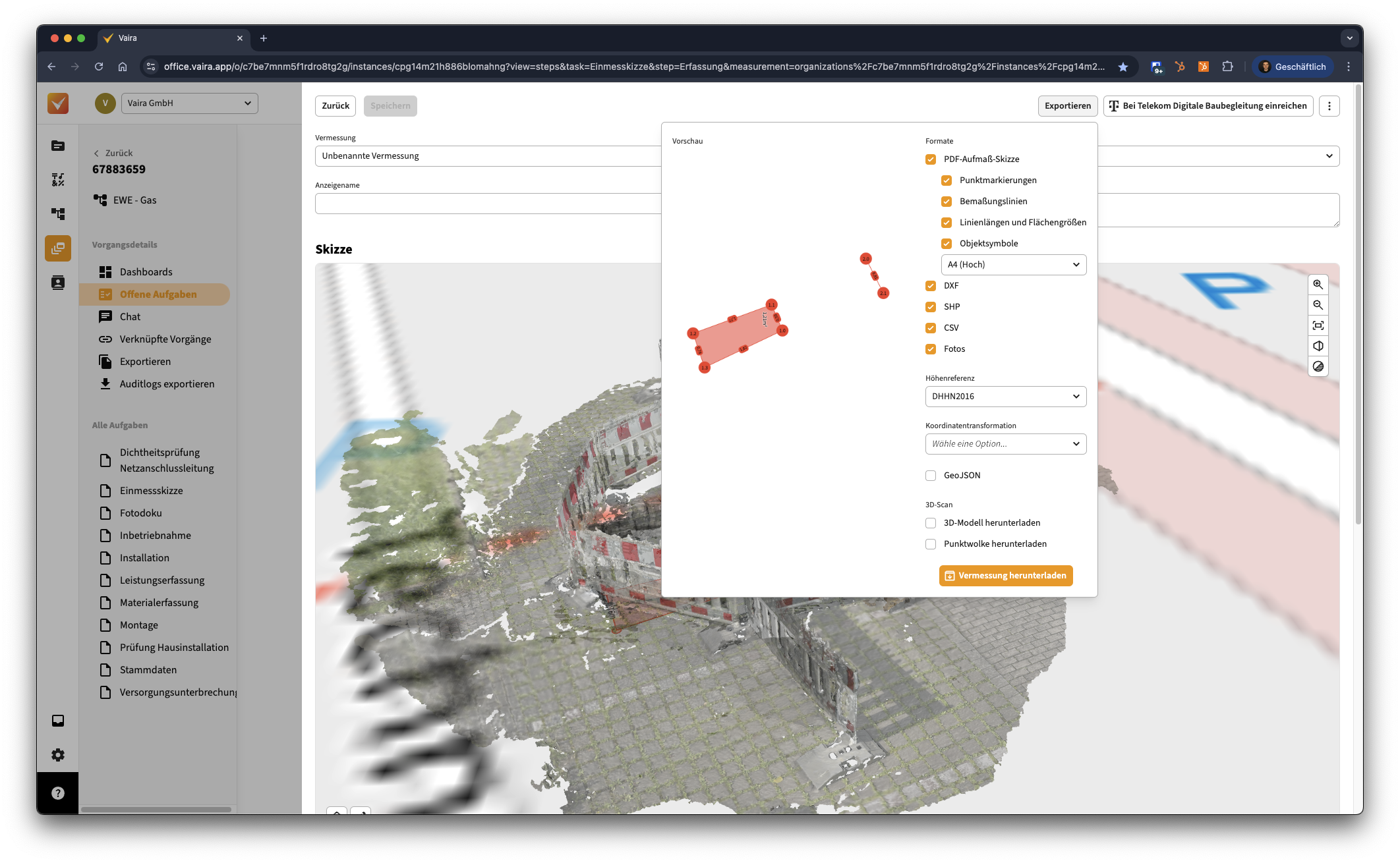Click Vermessung herunterladen button
This screenshot has height=863, width=1400.
click(1006, 576)
